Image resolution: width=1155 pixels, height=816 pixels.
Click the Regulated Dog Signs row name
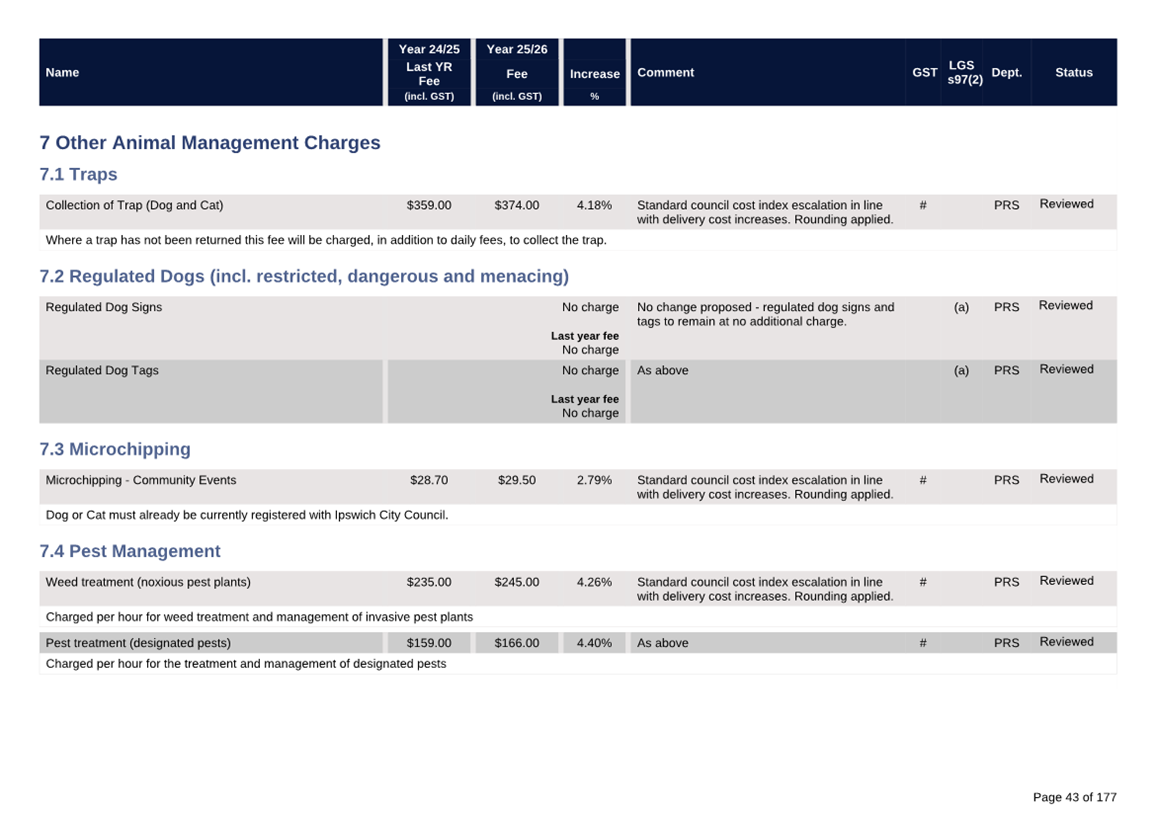pos(103,308)
